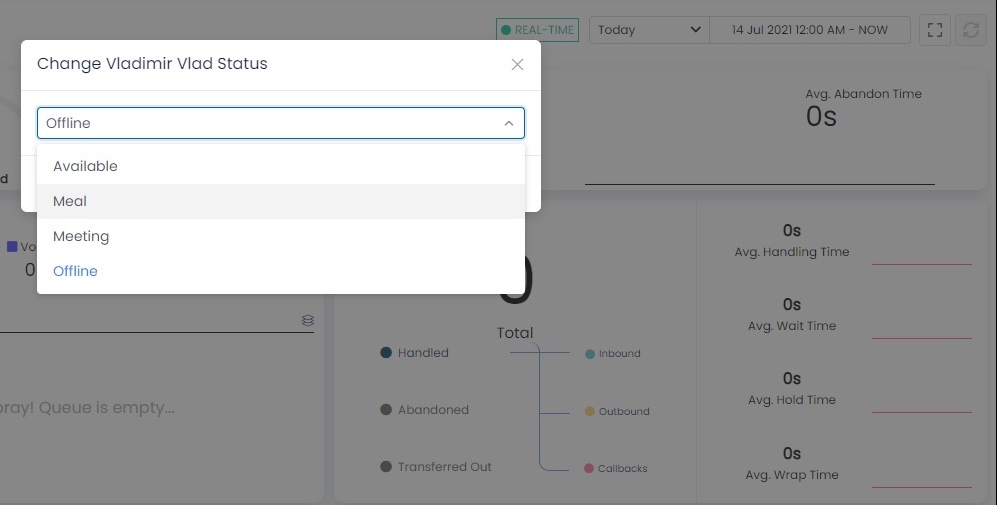
Task: Click the Transferred Out legend label
Action: [x=444, y=466]
